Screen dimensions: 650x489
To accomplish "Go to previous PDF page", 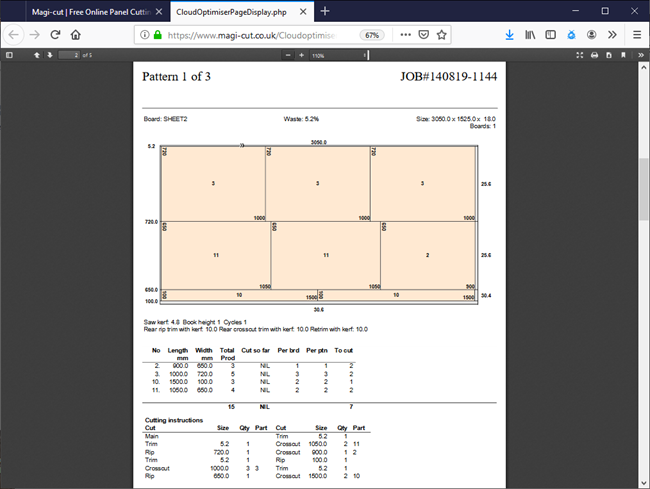I will coord(37,55).
